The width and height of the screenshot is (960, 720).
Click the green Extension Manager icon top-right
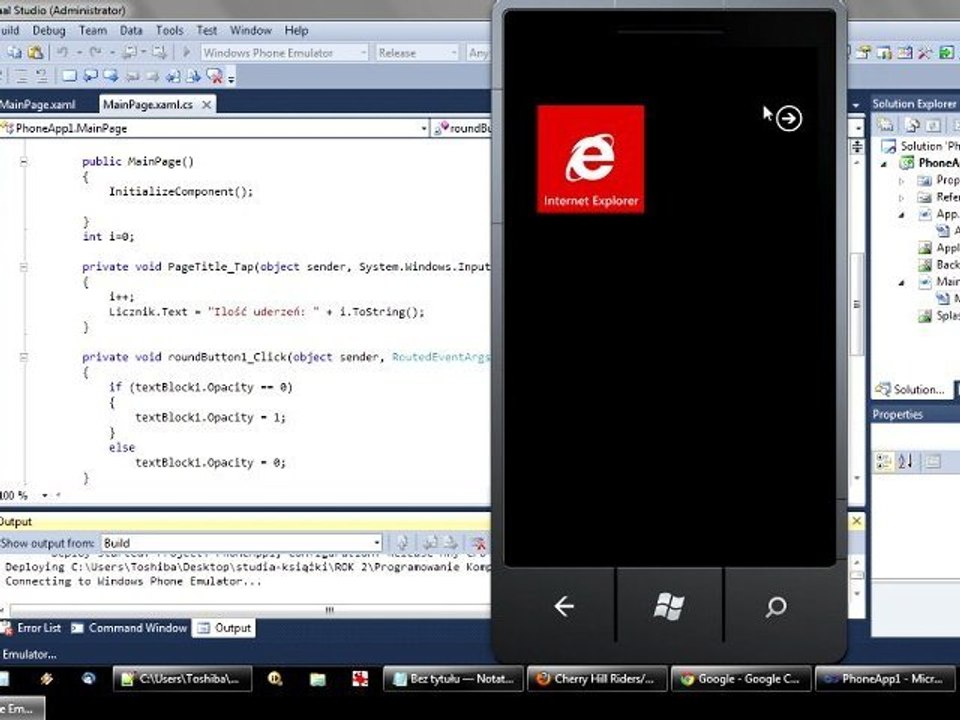[946, 53]
